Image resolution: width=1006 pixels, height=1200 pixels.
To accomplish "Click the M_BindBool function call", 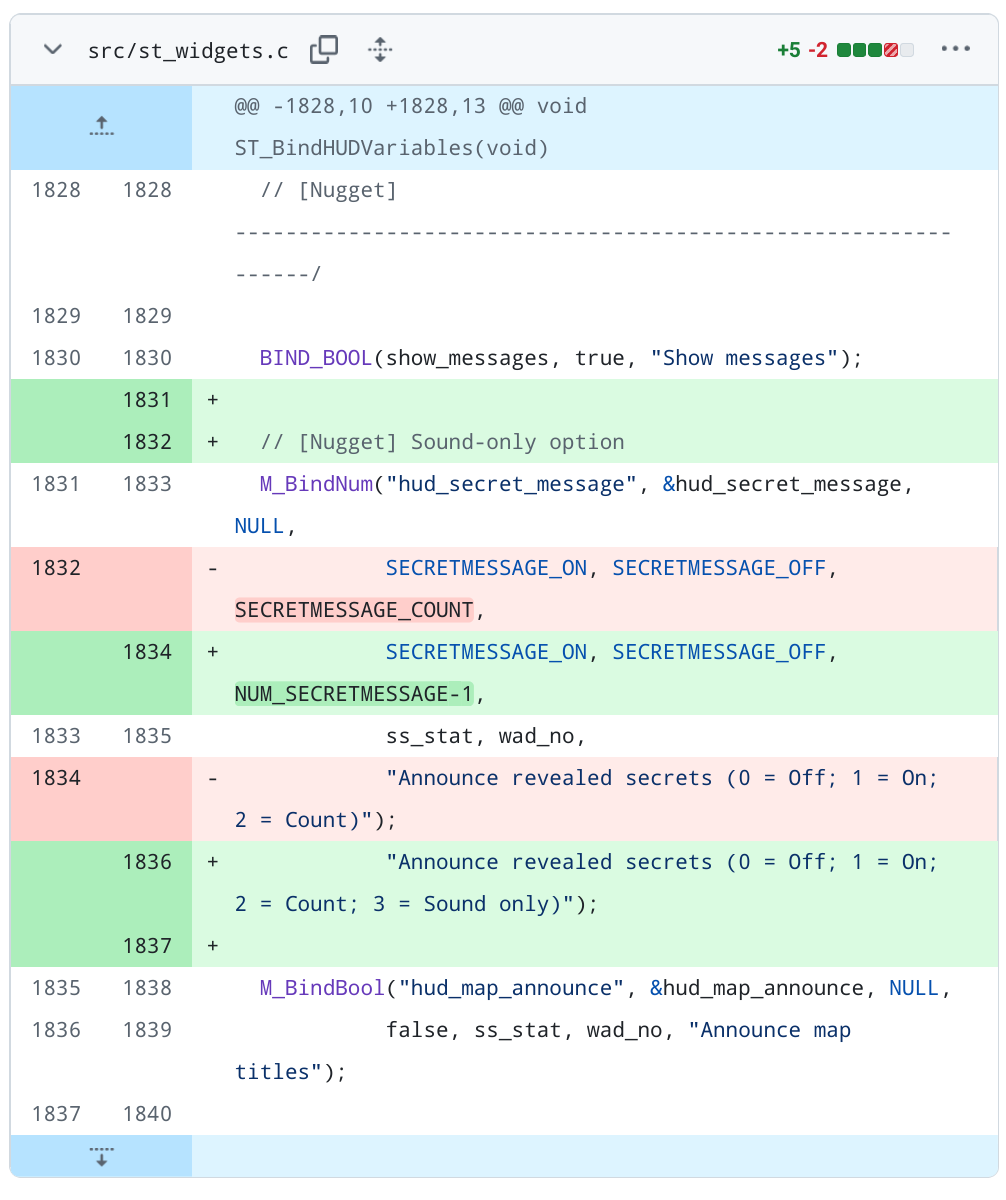I will point(322,988).
